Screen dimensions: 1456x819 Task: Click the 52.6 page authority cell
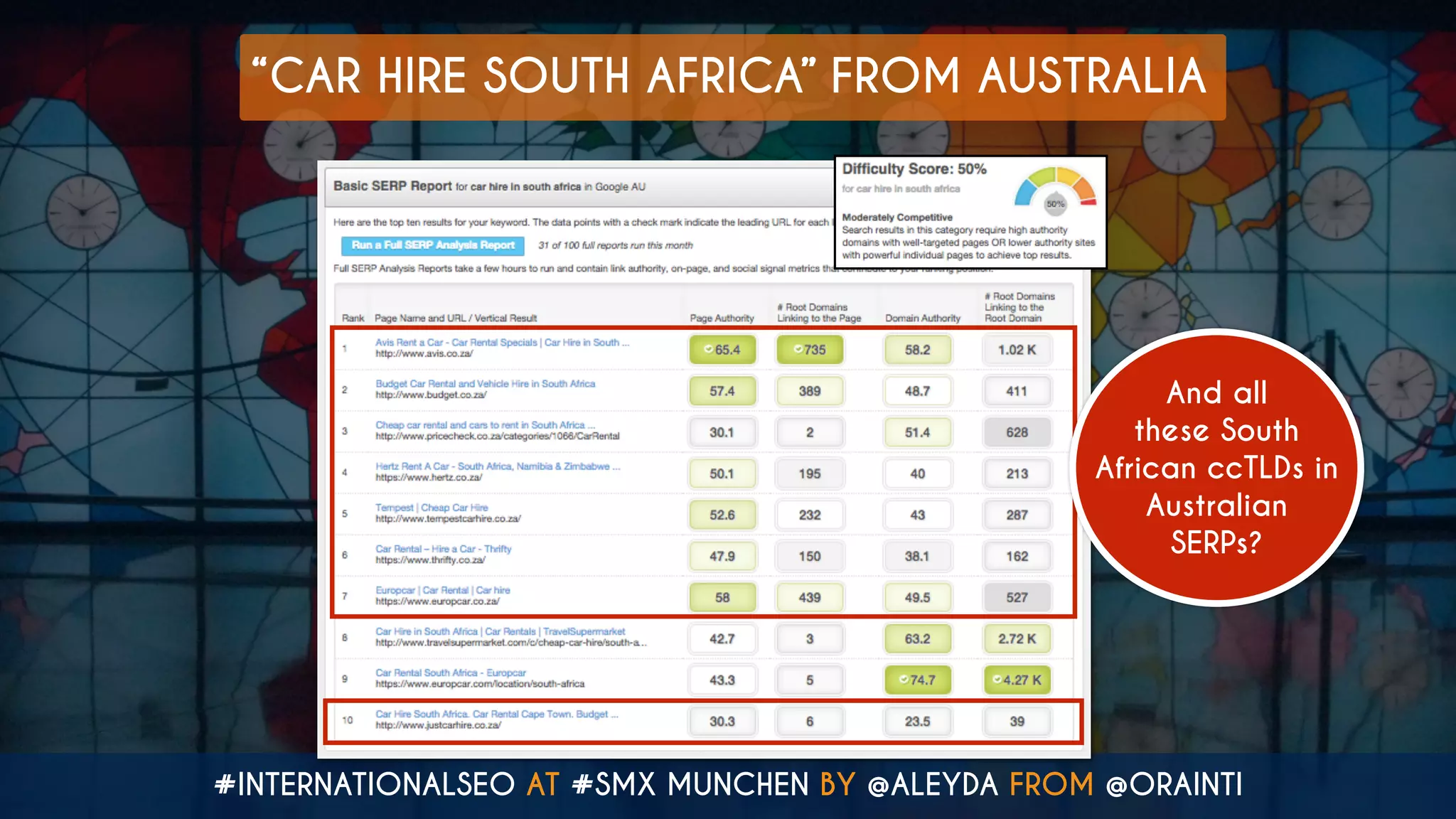click(x=722, y=515)
